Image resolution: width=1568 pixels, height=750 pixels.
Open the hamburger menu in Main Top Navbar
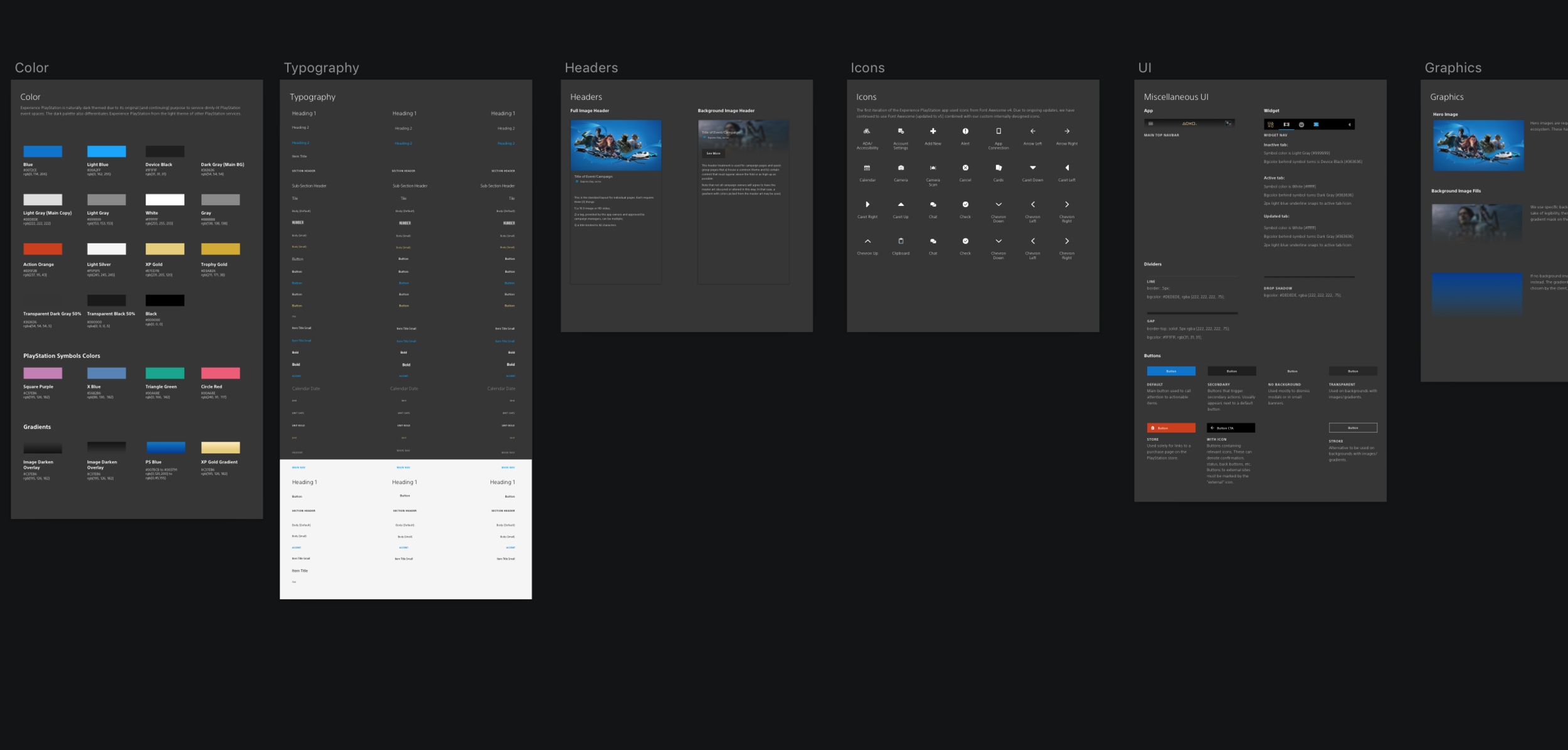coord(1150,124)
